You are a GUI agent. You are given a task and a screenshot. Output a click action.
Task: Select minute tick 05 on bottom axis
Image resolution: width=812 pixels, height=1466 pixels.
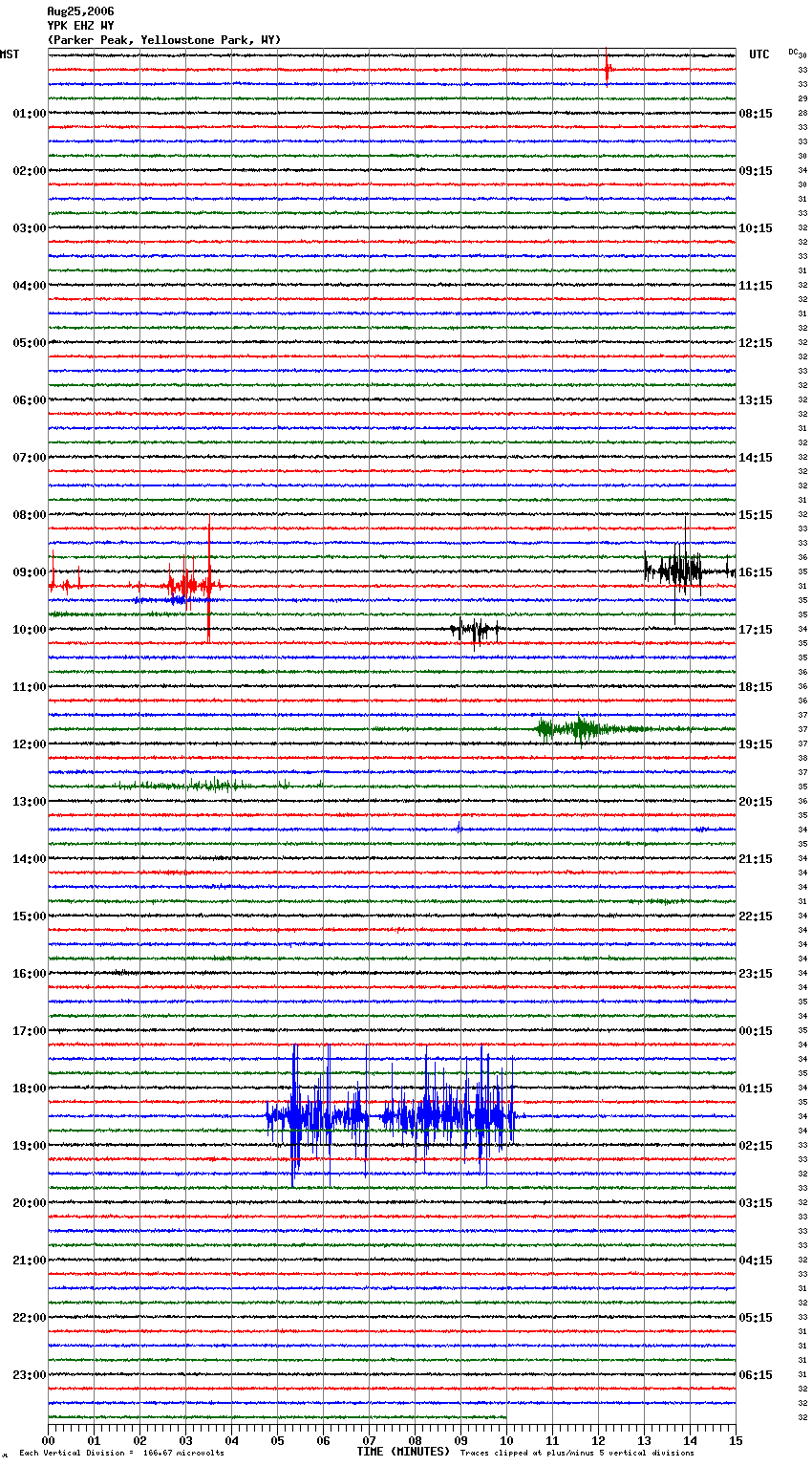click(277, 1440)
